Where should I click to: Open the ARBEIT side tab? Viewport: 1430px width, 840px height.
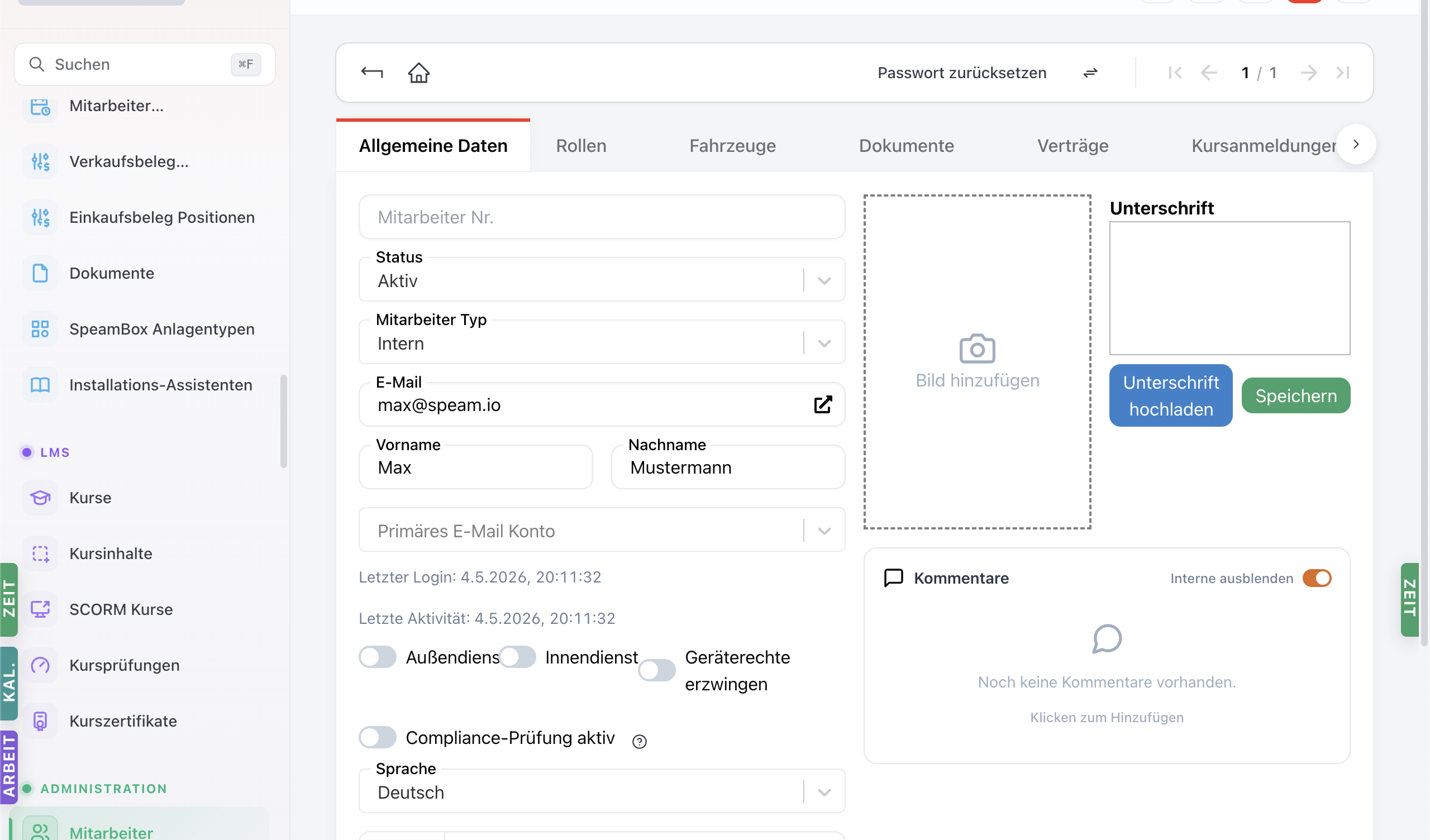[9, 767]
